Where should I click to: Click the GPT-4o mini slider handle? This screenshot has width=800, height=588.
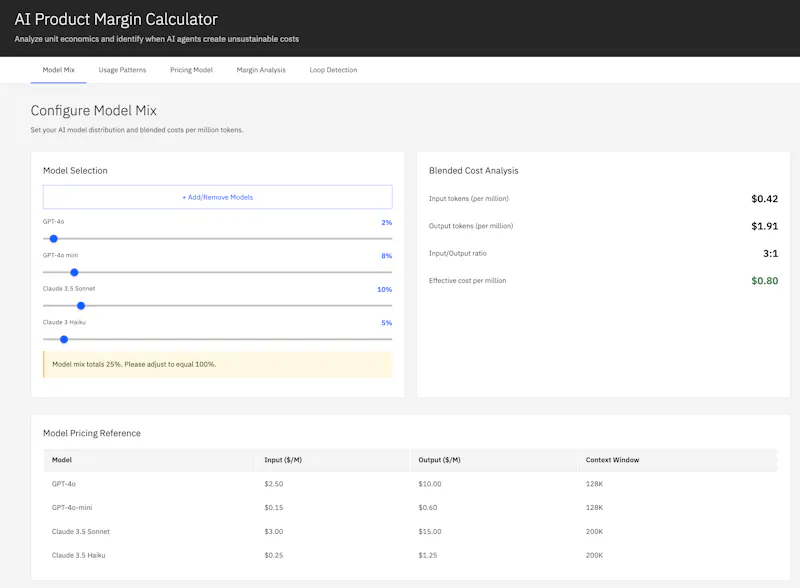(x=74, y=272)
